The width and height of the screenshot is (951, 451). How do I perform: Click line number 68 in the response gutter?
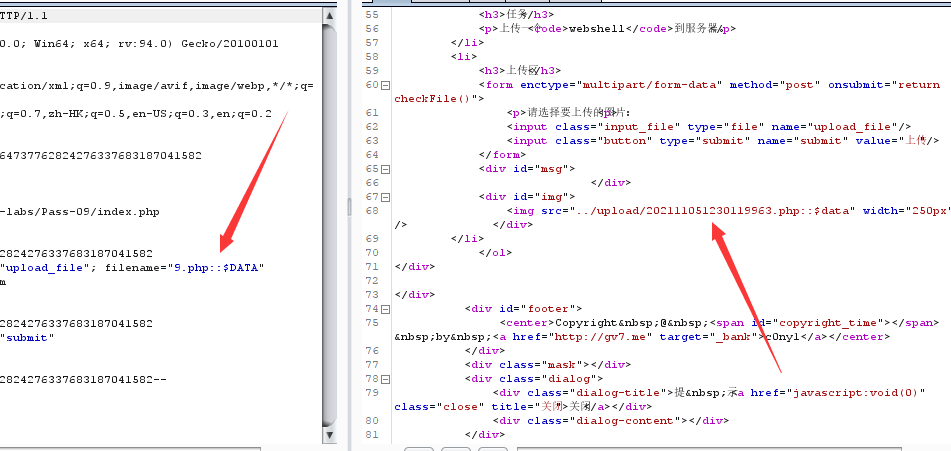point(372,211)
